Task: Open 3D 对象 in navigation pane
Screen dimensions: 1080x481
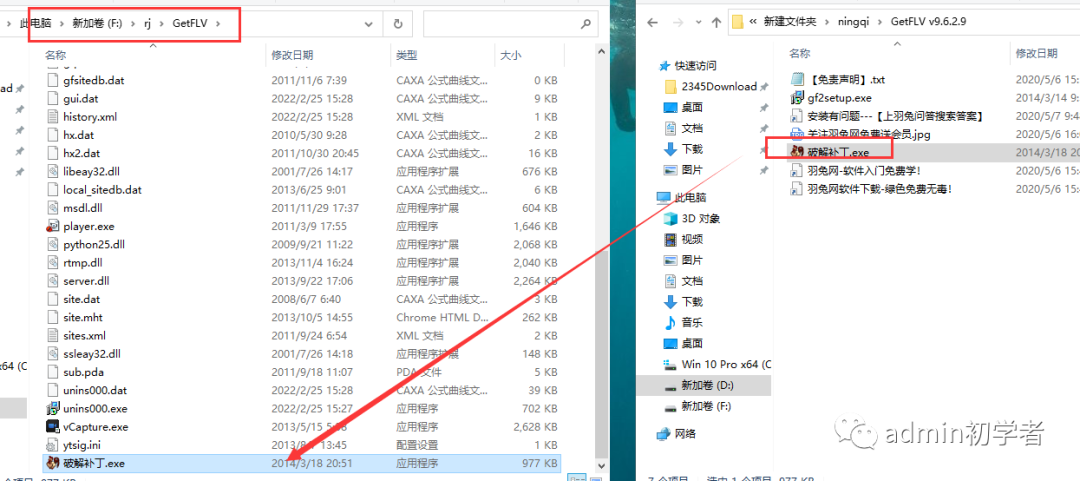Action: [x=701, y=218]
